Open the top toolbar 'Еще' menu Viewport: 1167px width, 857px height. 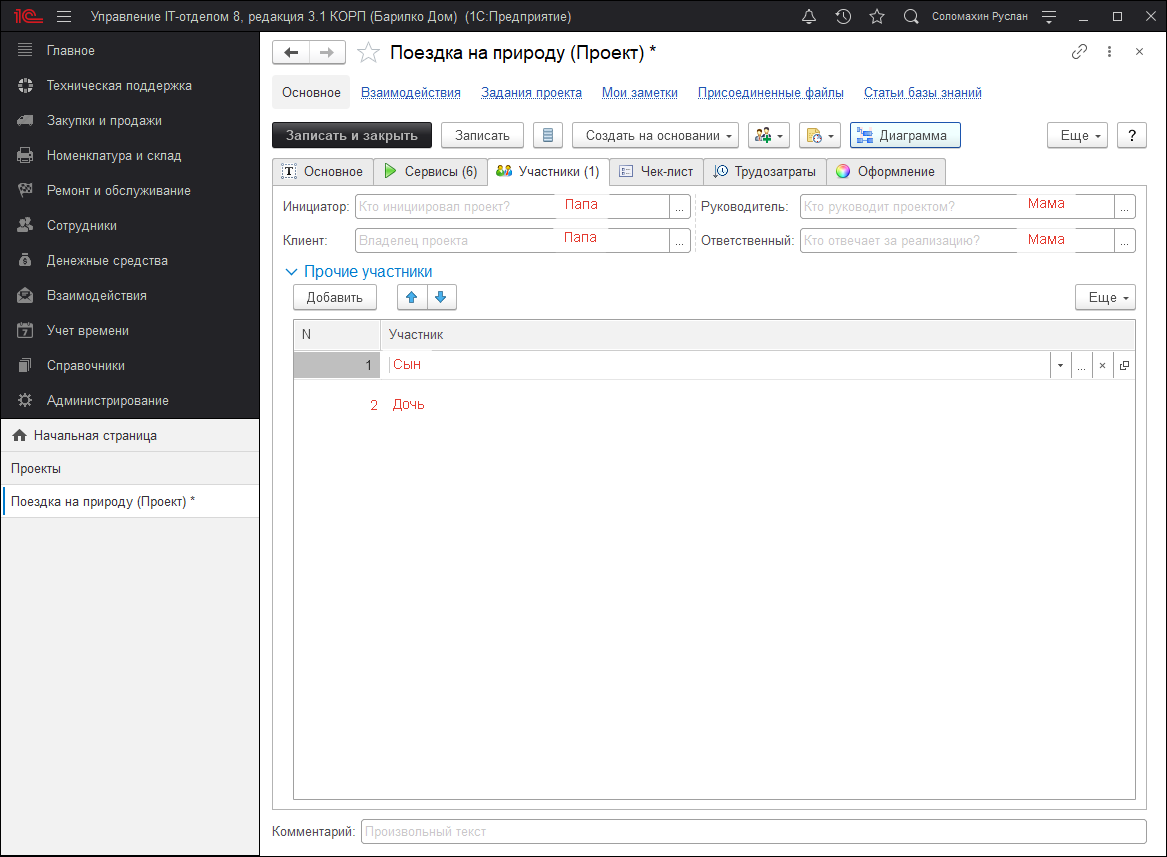pos(1077,135)
